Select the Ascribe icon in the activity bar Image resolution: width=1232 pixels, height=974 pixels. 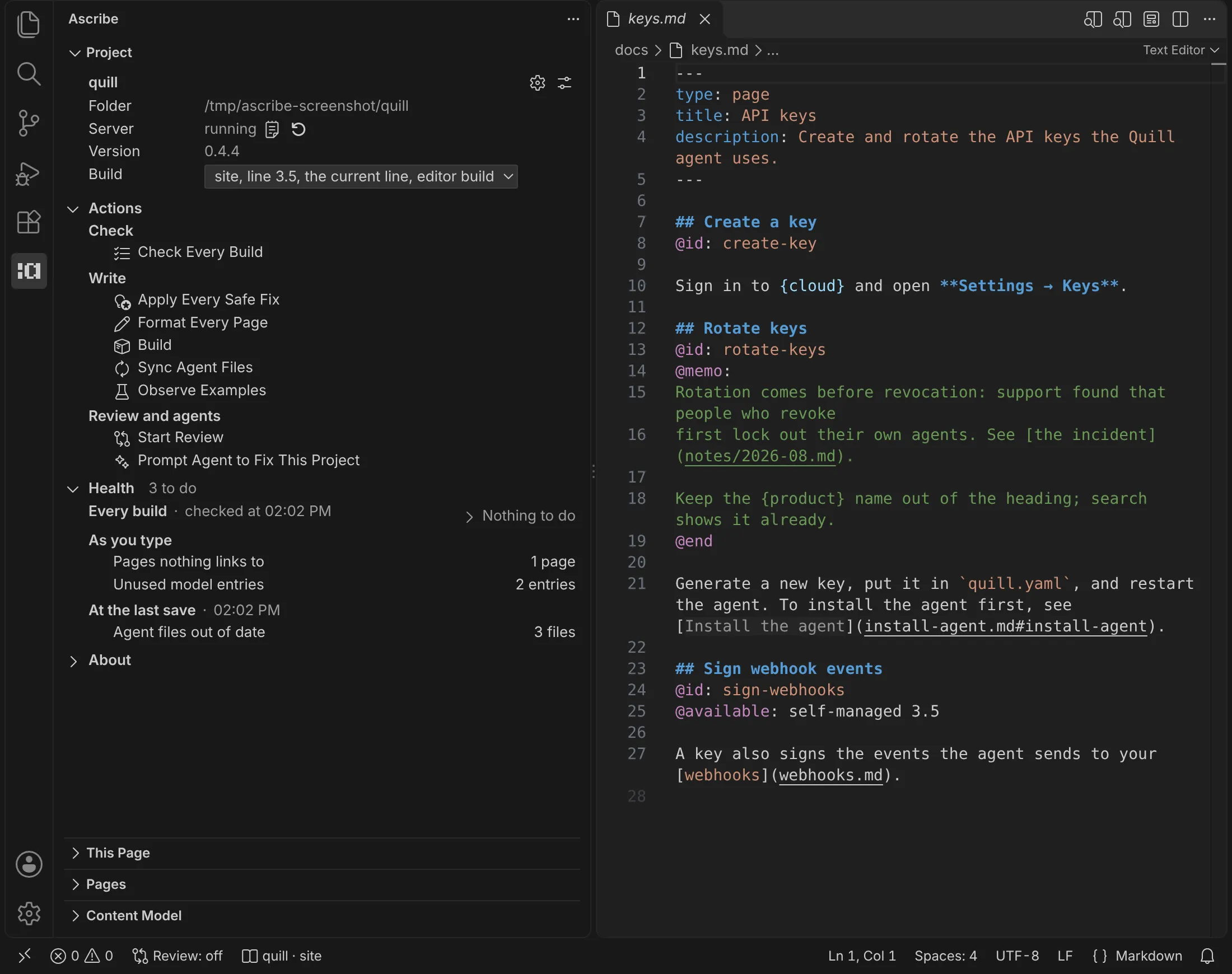pyautogui.click(x=29, y=270)
